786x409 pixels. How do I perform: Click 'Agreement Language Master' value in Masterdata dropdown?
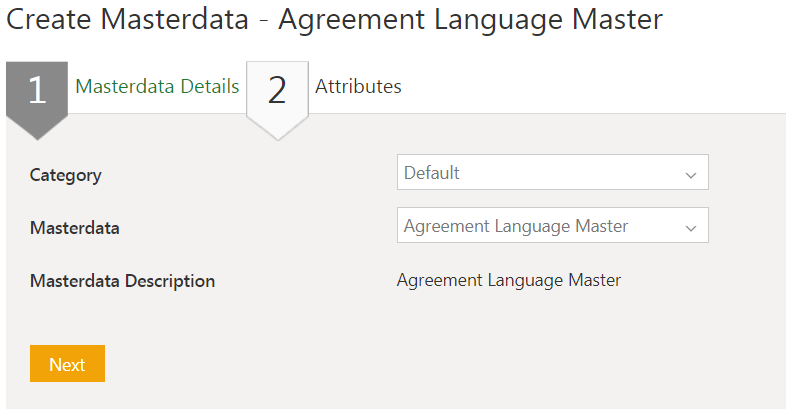click(516, 226)
